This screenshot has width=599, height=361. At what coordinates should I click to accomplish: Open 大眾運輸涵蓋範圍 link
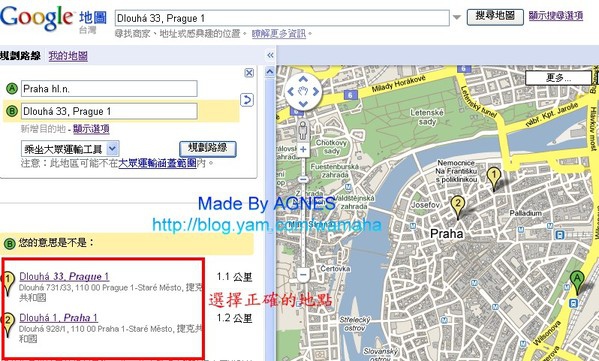(x=157, y=163)
